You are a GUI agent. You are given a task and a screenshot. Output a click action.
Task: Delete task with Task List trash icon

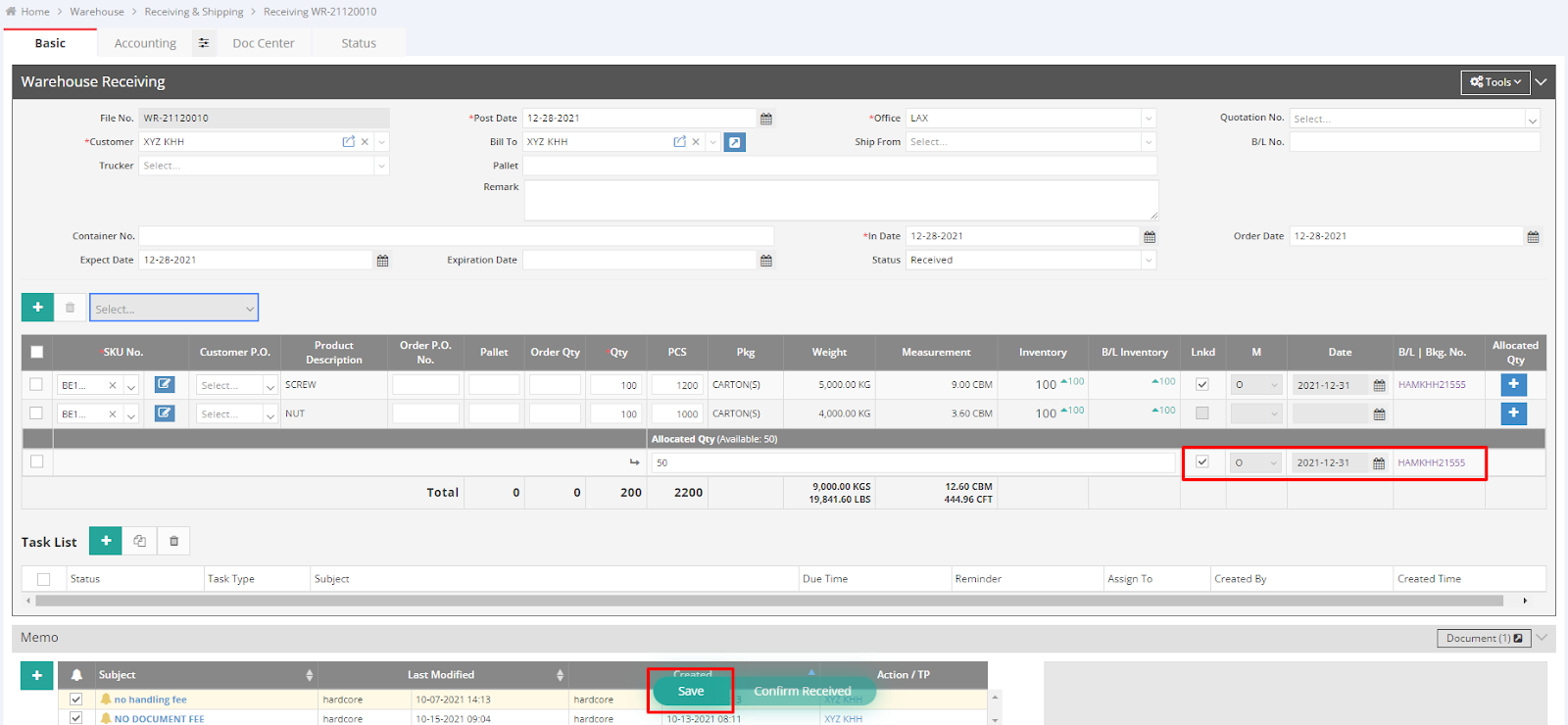click(x=174, y=541)
